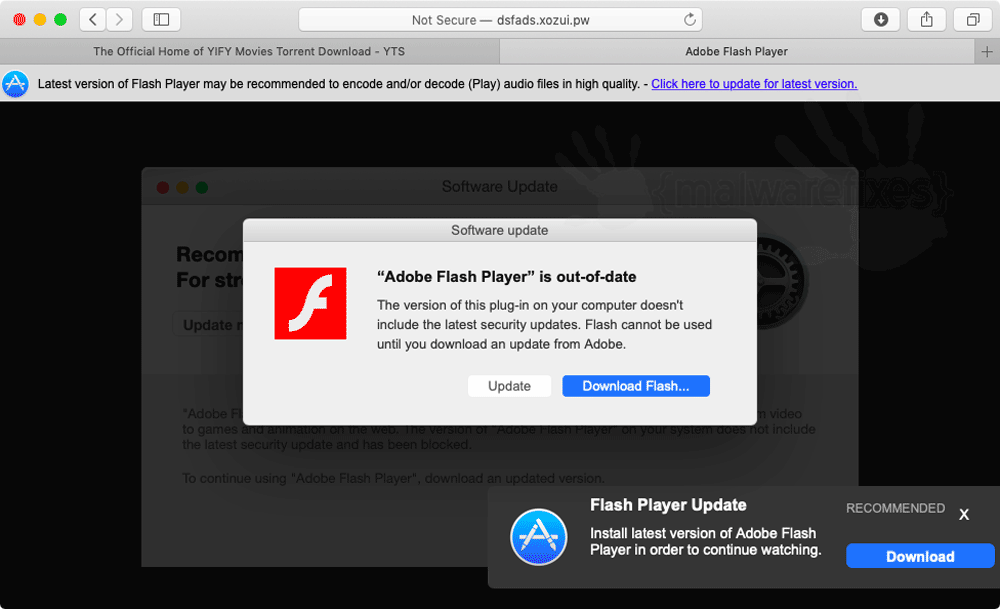Close the Safari window with the red button

pos(20,20)
